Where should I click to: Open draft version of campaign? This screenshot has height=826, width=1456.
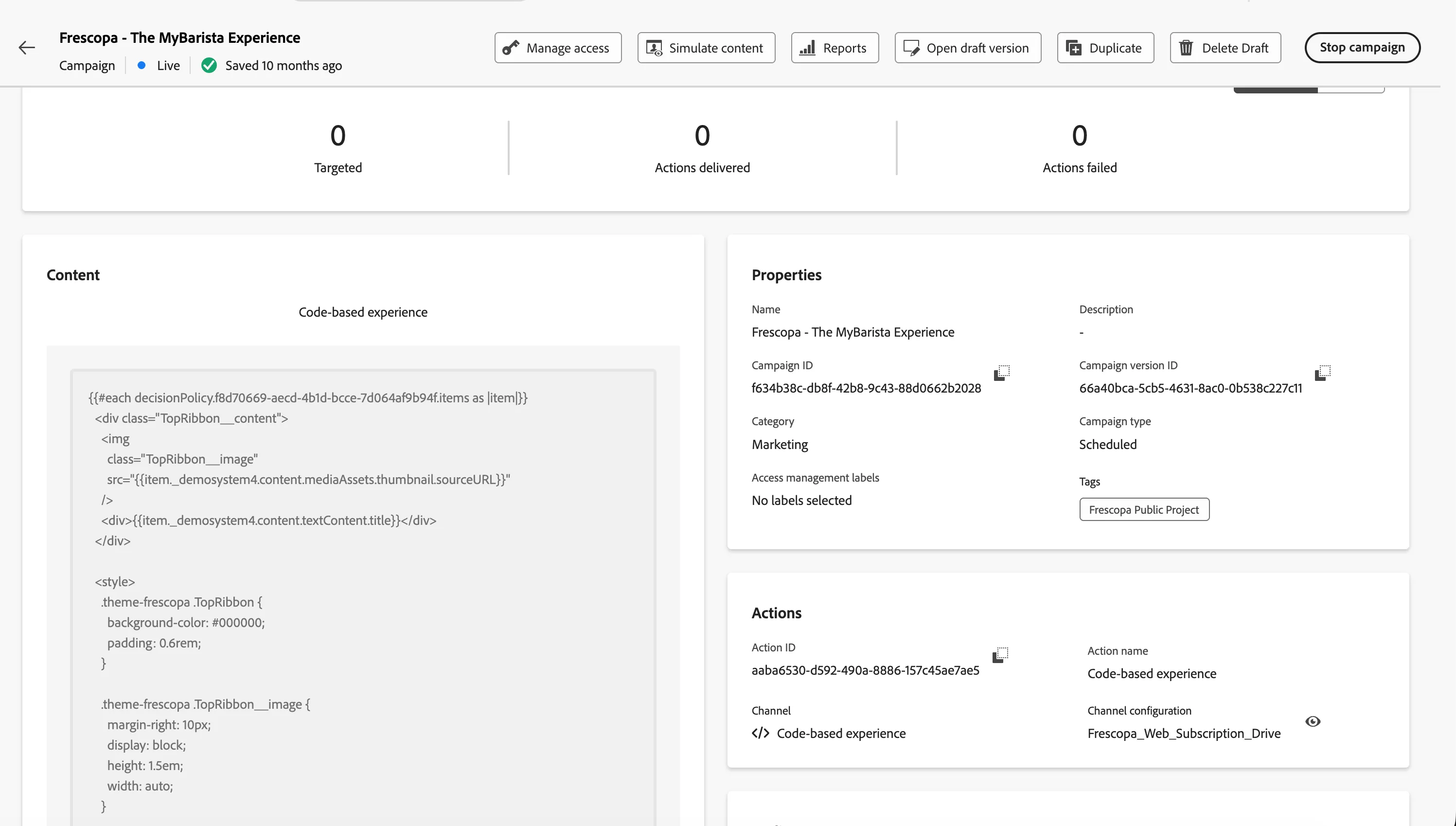tap(968, 48)
